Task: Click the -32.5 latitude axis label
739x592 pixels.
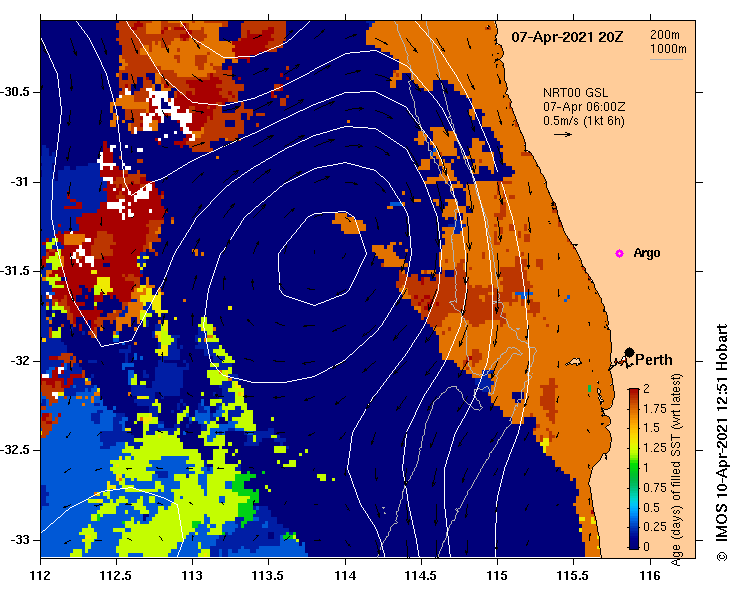Action: pos(16,450)
